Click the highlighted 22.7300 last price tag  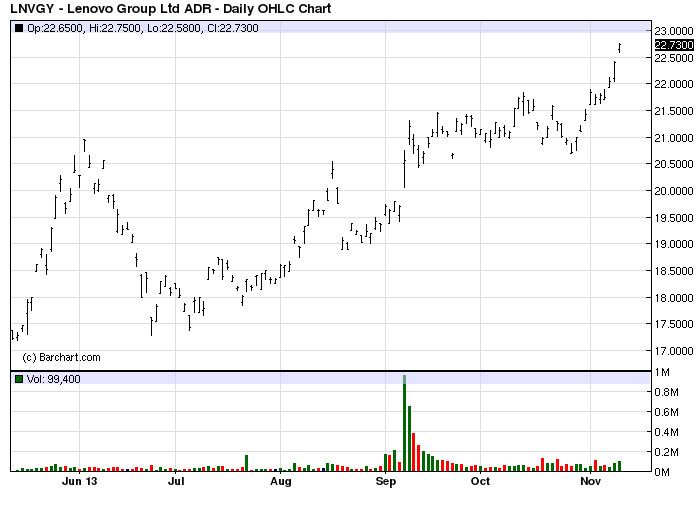(x=674, y=45)
